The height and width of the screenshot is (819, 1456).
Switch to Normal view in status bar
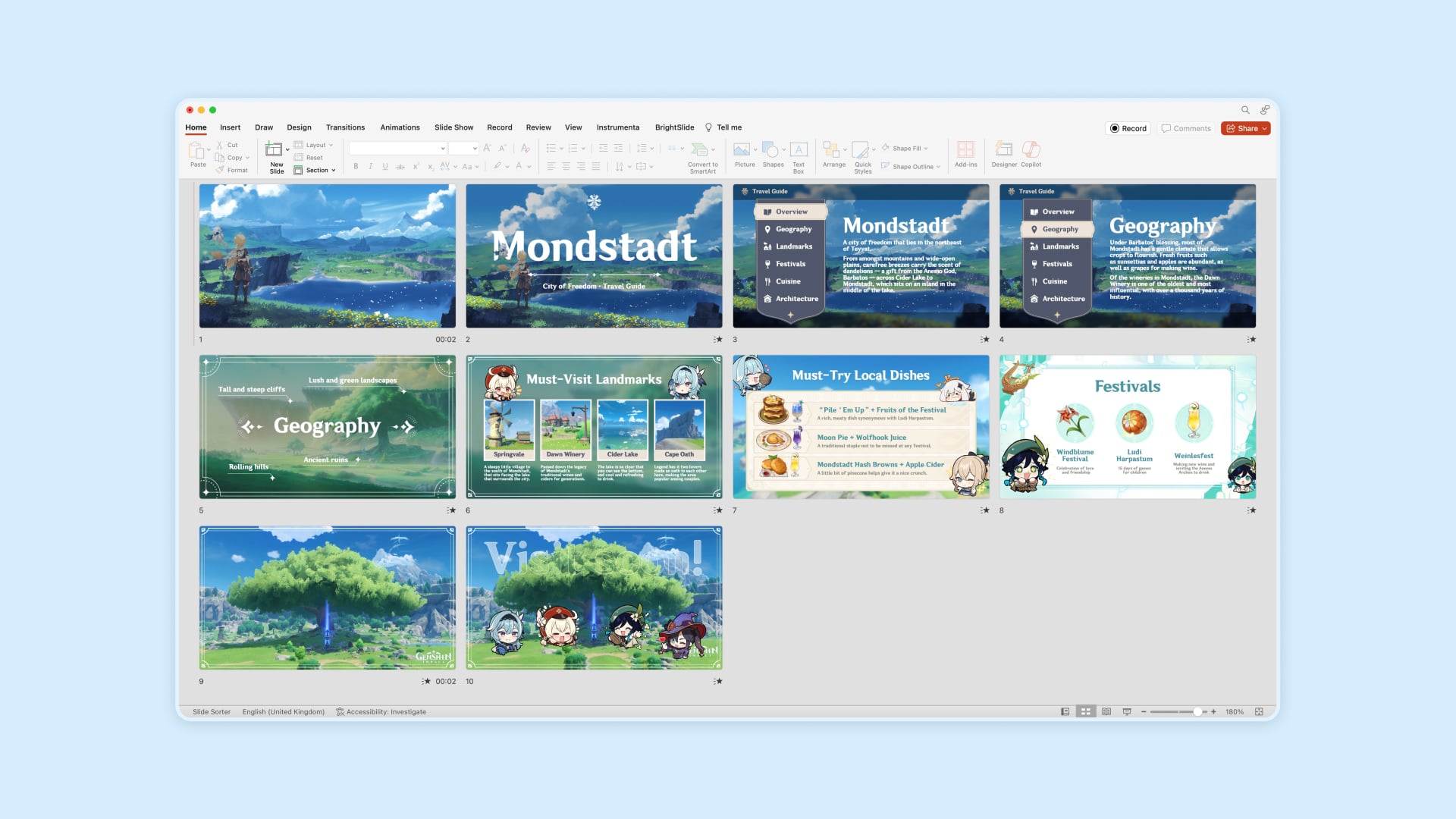click(x=1065, y=711)
